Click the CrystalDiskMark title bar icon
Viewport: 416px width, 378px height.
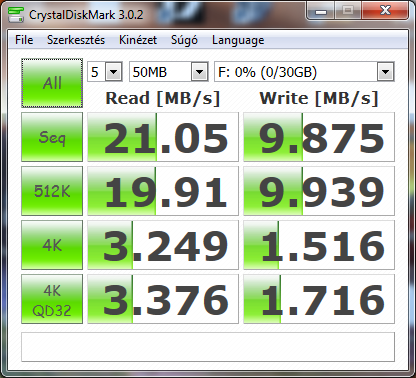pyautogui.click(x=15, y=15)
